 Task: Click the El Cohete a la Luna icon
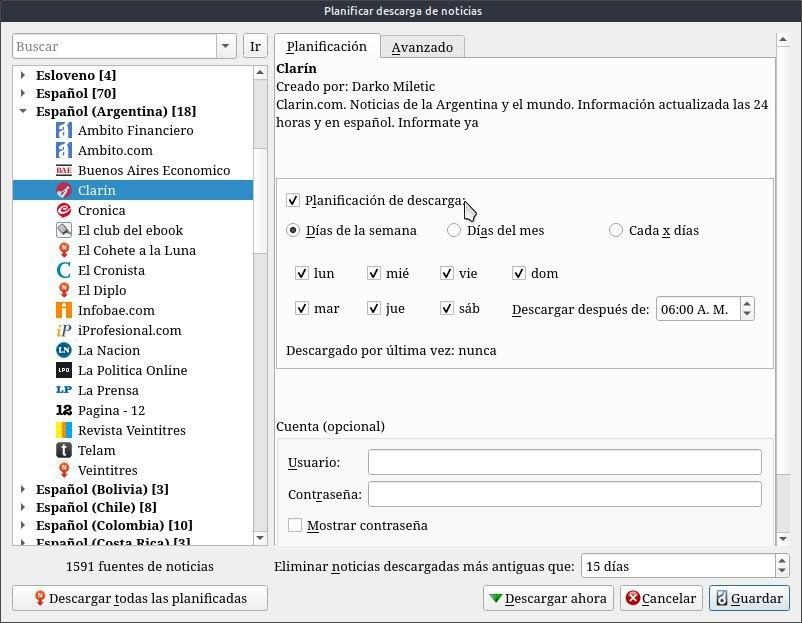(63, 250)
